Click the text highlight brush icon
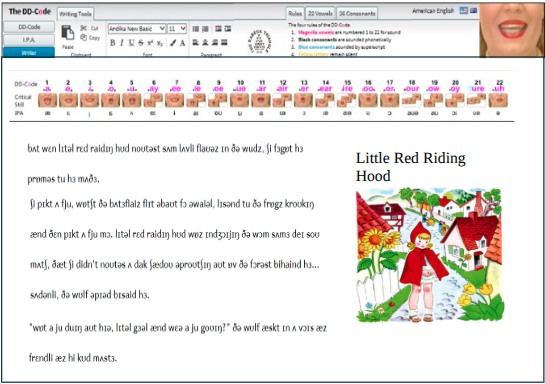 [x=173, y=43]
